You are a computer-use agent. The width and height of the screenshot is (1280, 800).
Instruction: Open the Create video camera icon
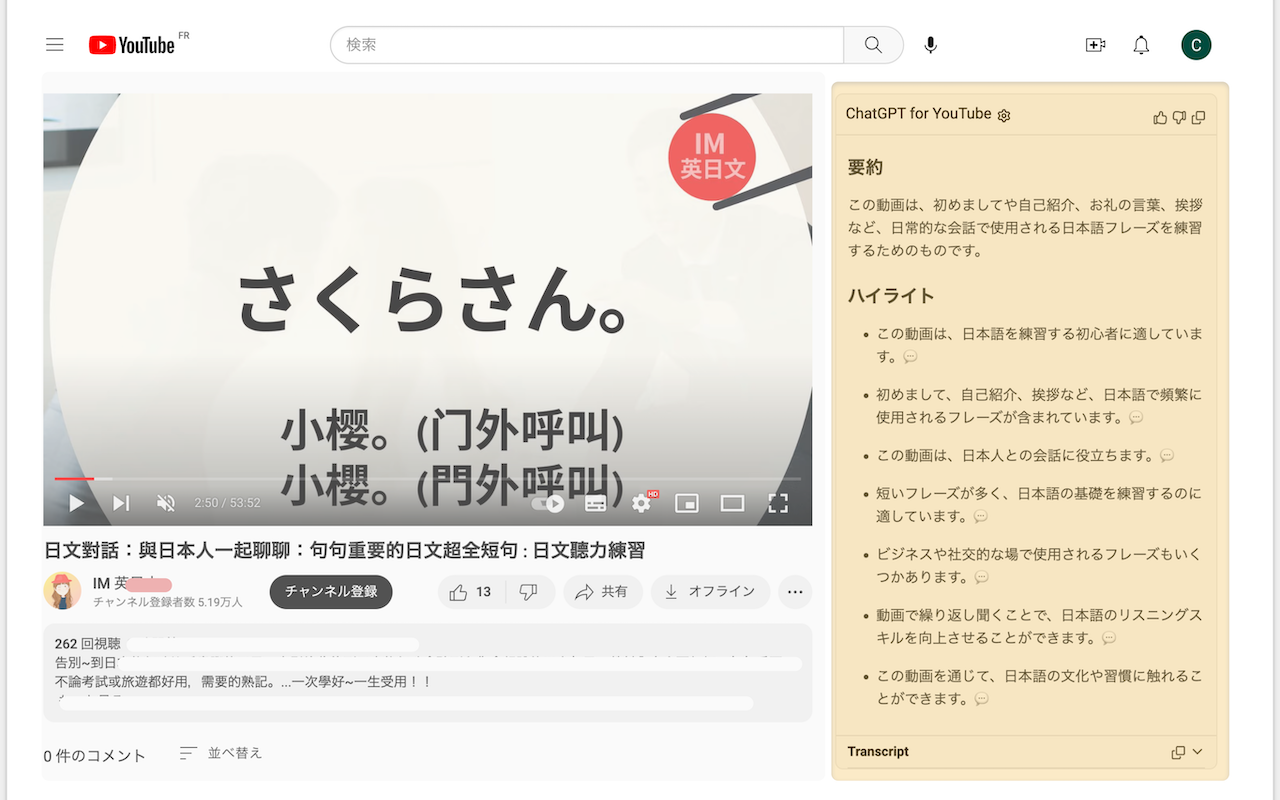click(x=1095, y=45)
